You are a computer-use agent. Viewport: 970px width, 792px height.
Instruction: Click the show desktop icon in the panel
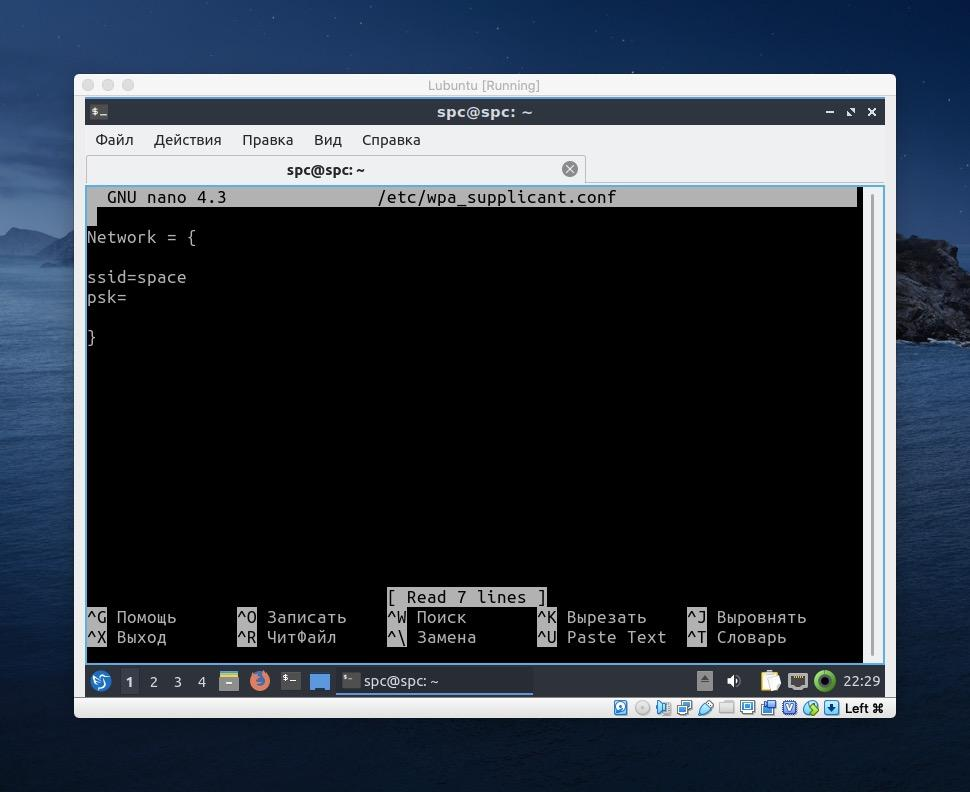[320, 682]
